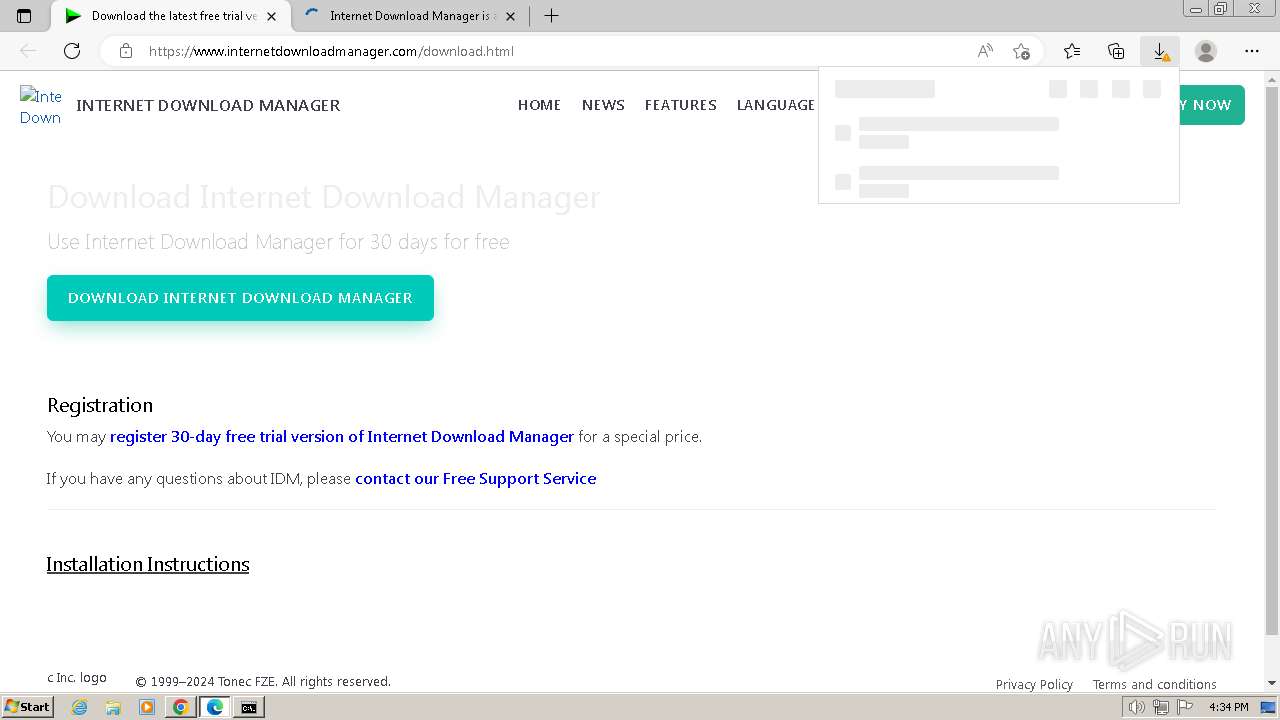Open the user profile icon
Viewport: 1280px width, 720px height.
(x=1206, y=51)
